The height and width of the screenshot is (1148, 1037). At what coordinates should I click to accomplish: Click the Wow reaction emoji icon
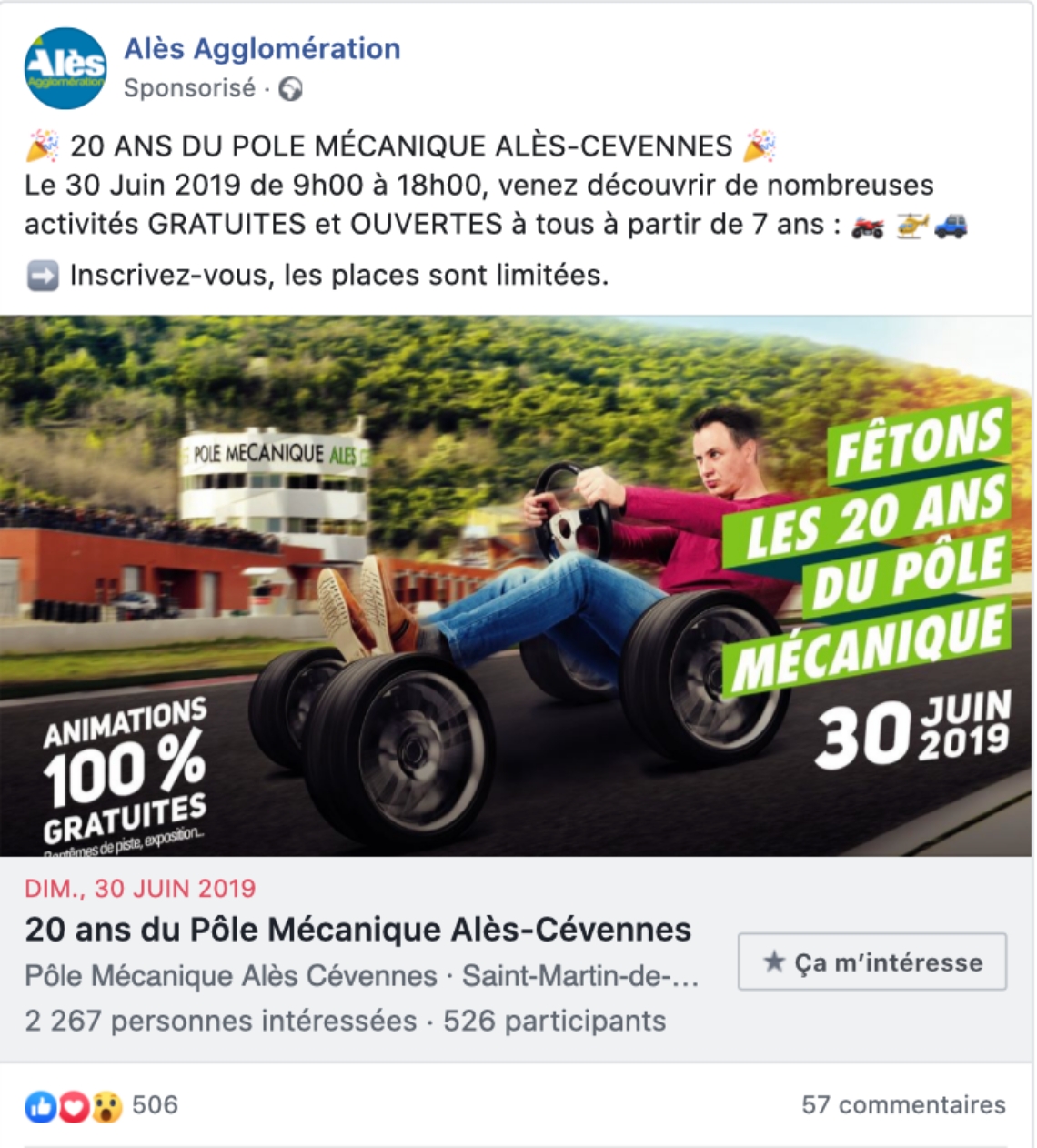[106, 1106]
